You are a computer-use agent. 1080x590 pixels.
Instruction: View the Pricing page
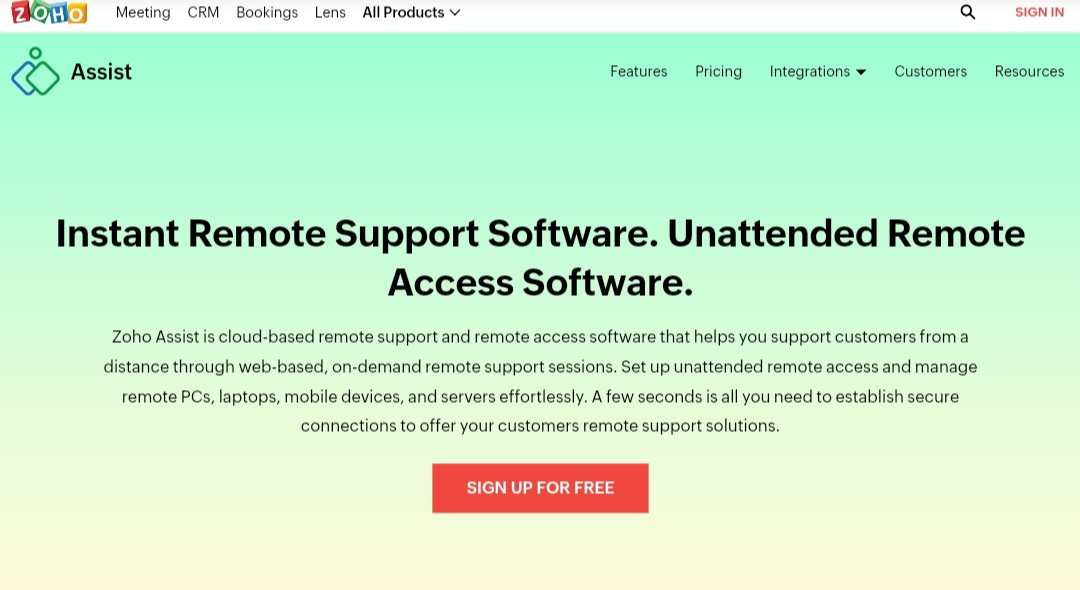[718, 72]
